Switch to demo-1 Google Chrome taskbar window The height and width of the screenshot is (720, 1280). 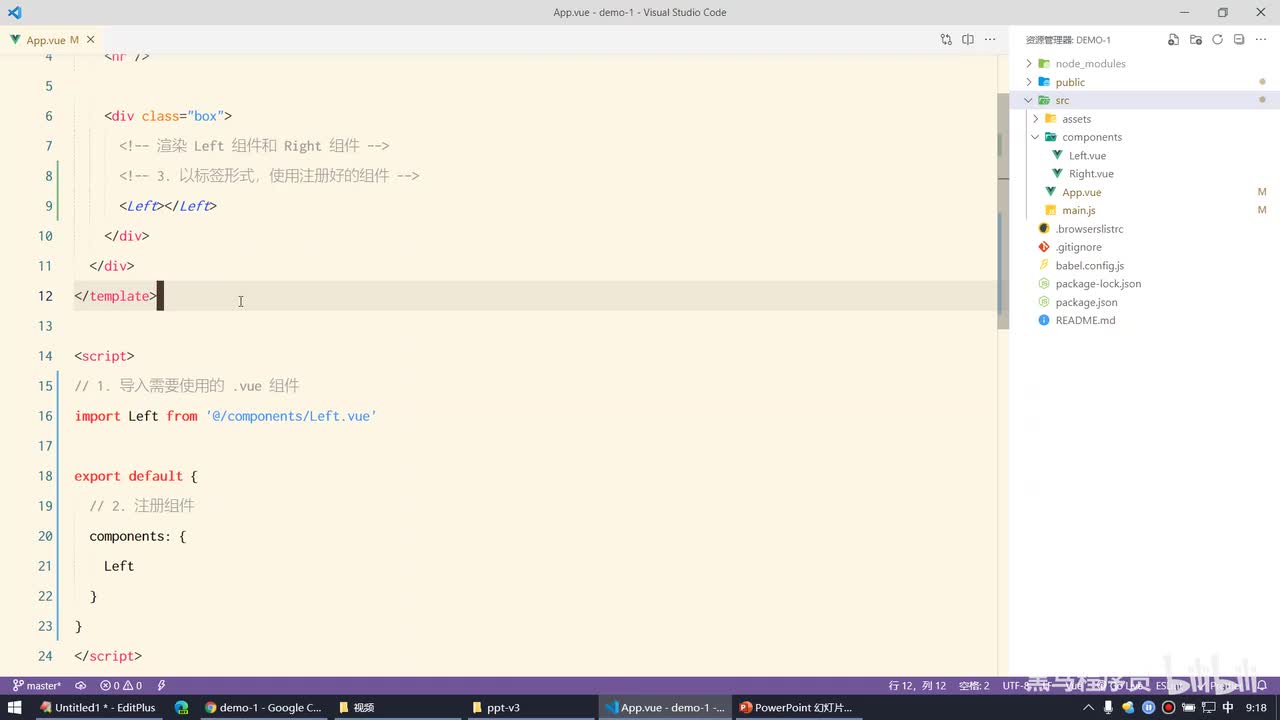click(263, 707)
